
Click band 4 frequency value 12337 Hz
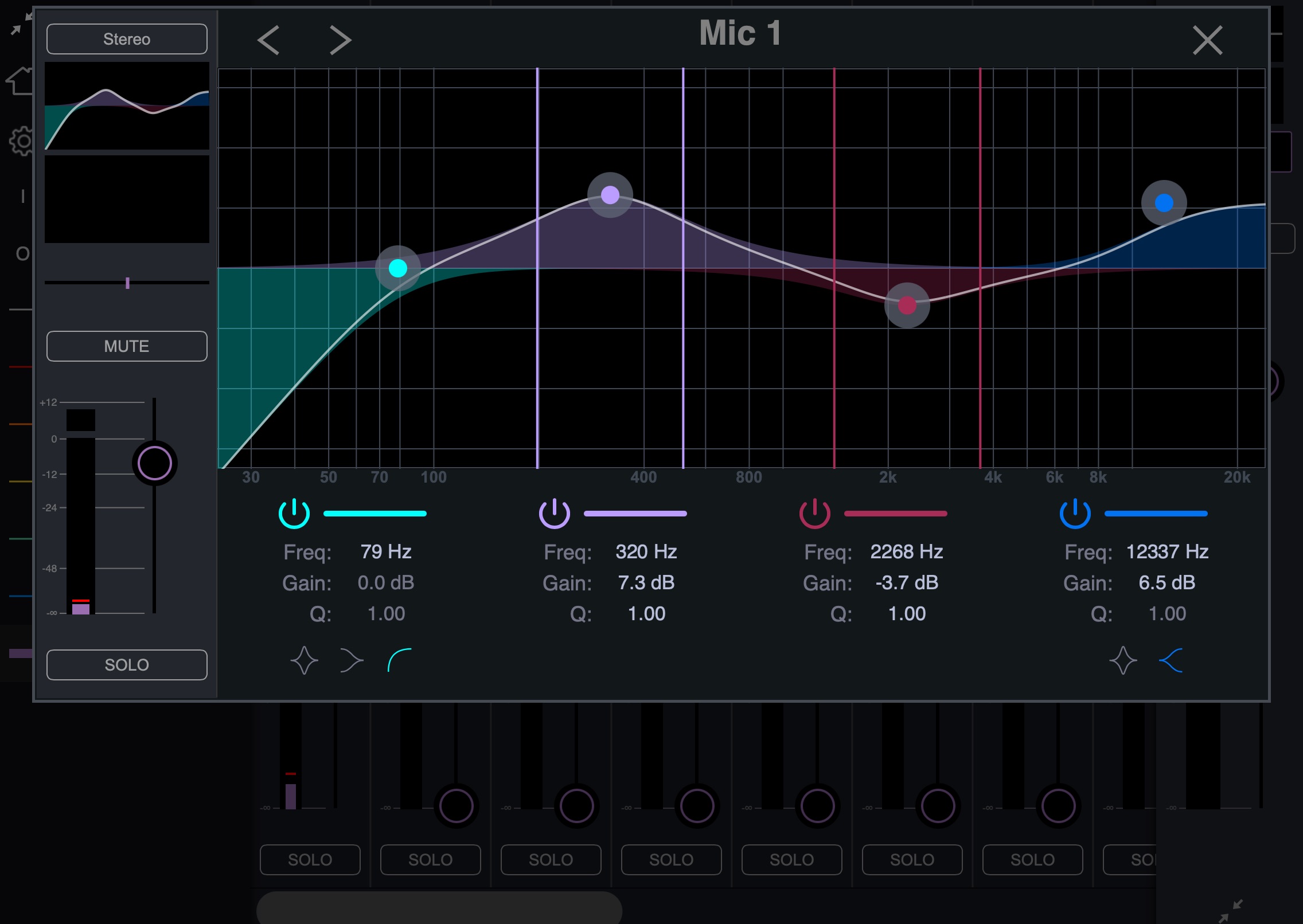coord(1167,551)
